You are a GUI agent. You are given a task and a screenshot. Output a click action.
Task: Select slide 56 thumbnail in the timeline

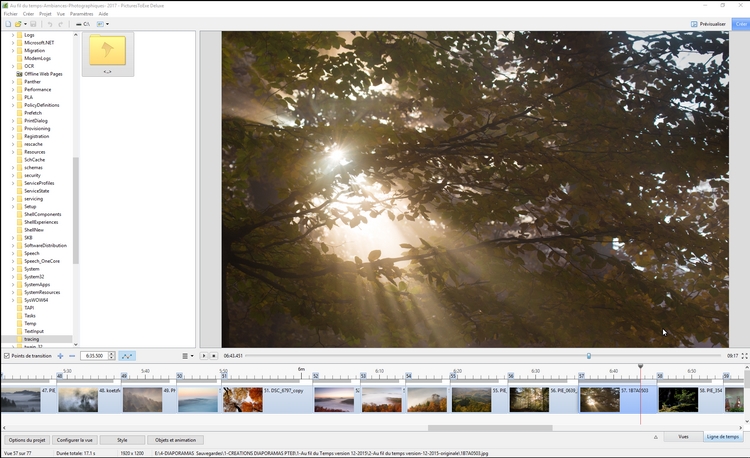coord(529,400)
